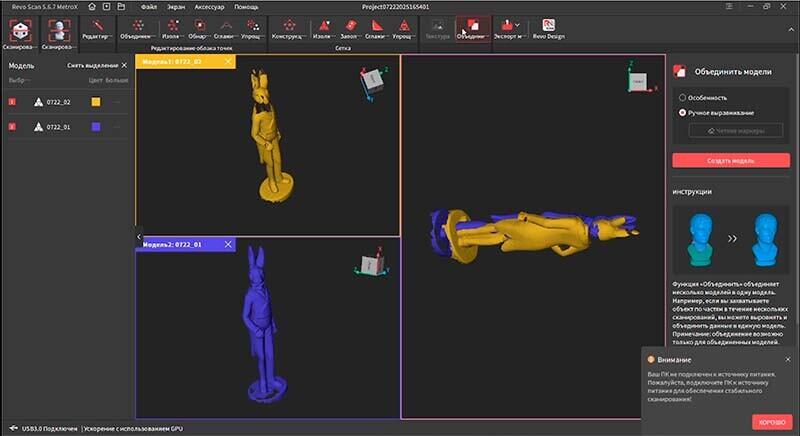
Task: Open the Экспорт dropdown arrow
Action: point(517,24)
